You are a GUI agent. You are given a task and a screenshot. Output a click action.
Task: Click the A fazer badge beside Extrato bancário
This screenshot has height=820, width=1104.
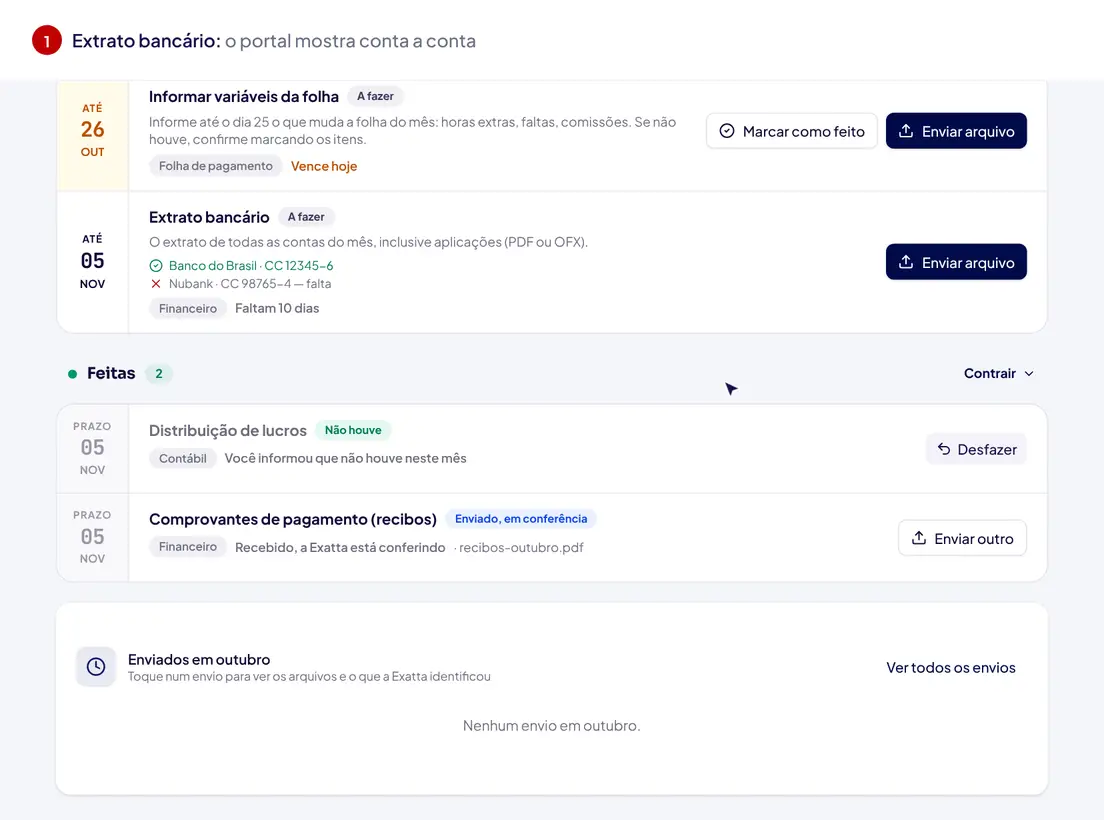306,217
